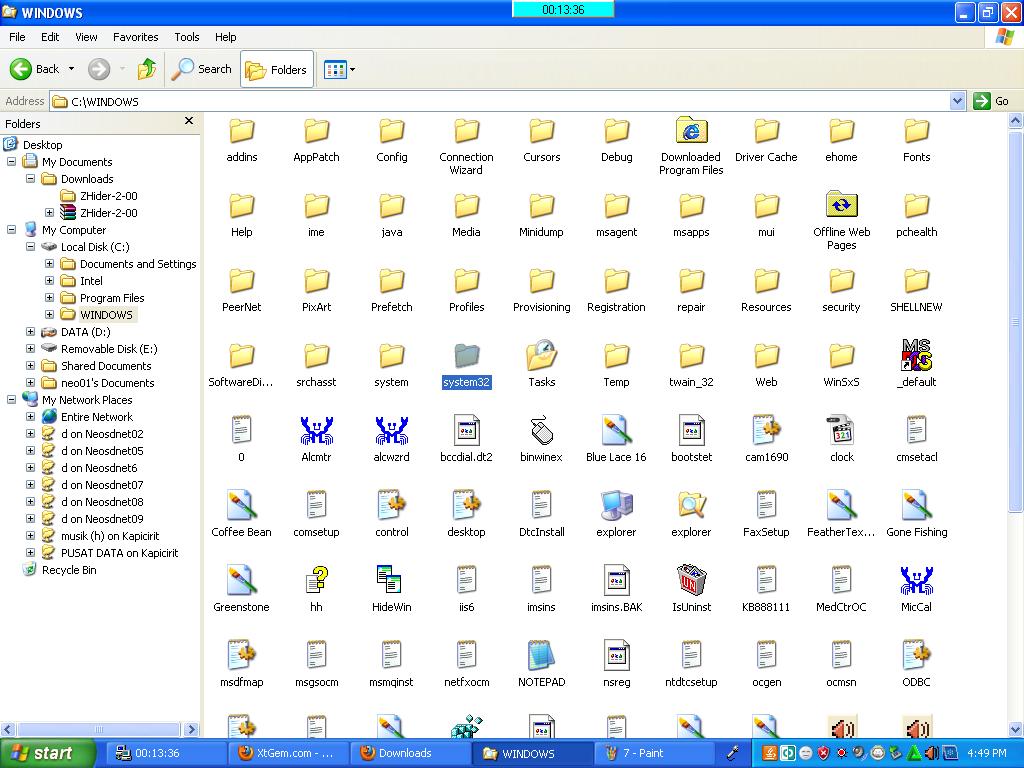Select musik (h) on Kapicirit
This screenshot has width=1024, height=768.
tap(110, 536)
